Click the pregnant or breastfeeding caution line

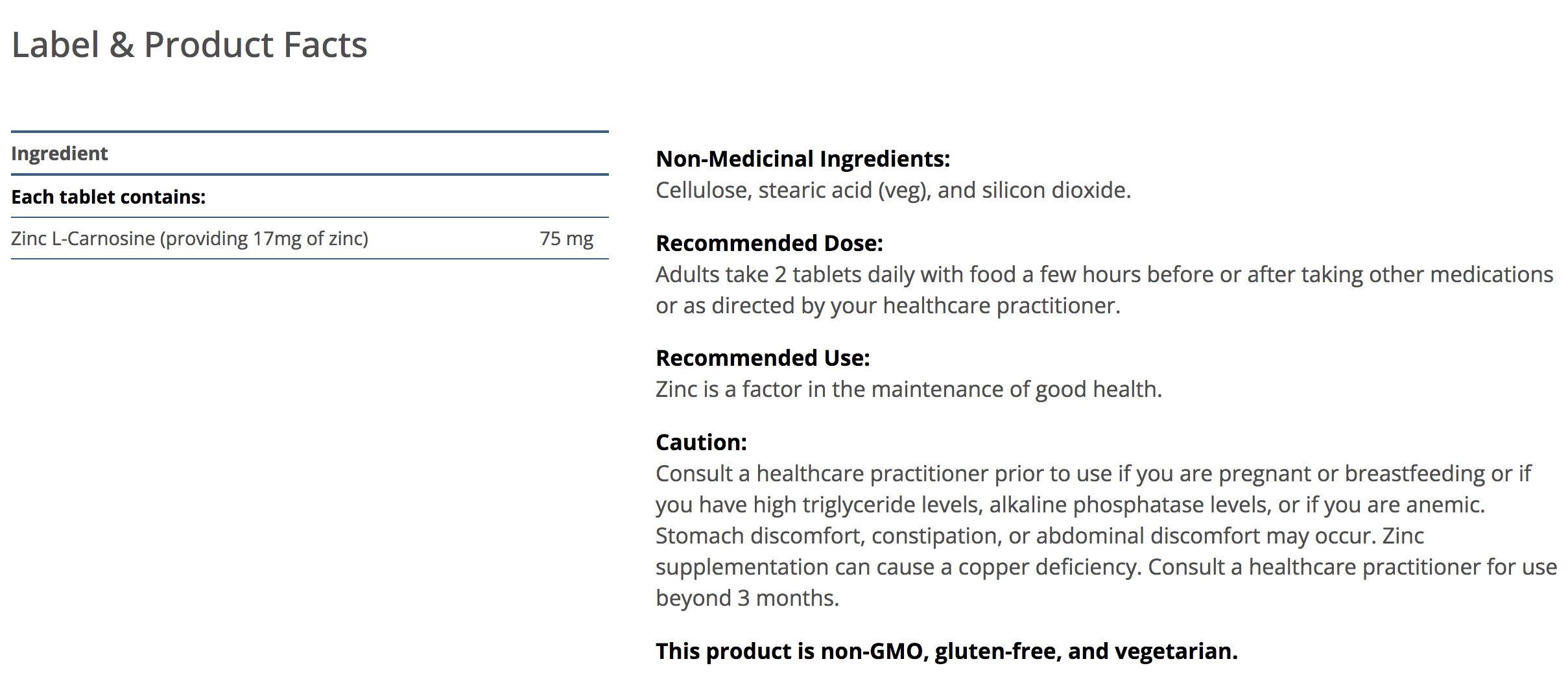(1093, 473)
